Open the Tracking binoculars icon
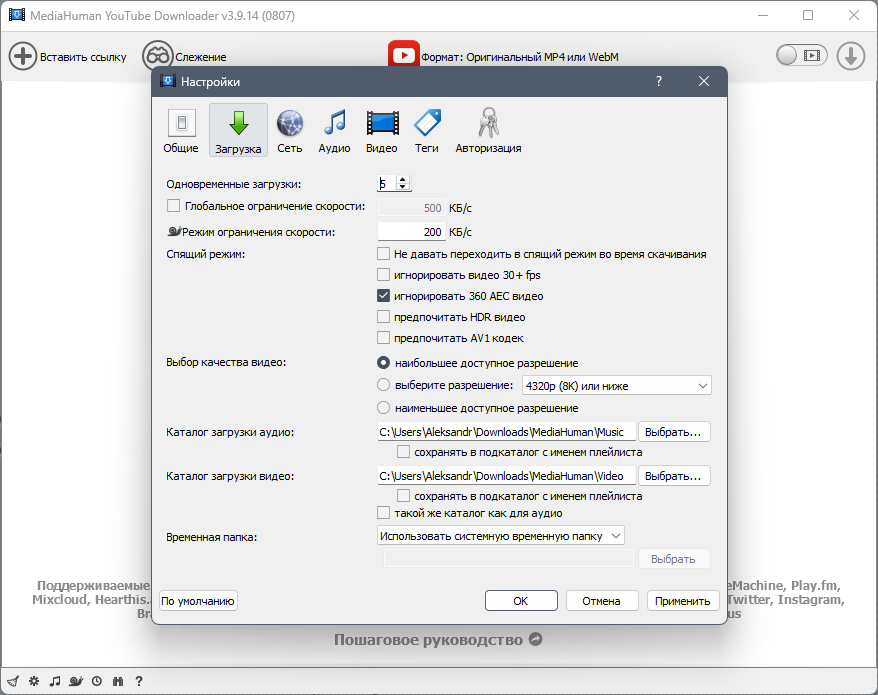Image resolution: width=878 pixels, height=695 pixels. (157, 56)
